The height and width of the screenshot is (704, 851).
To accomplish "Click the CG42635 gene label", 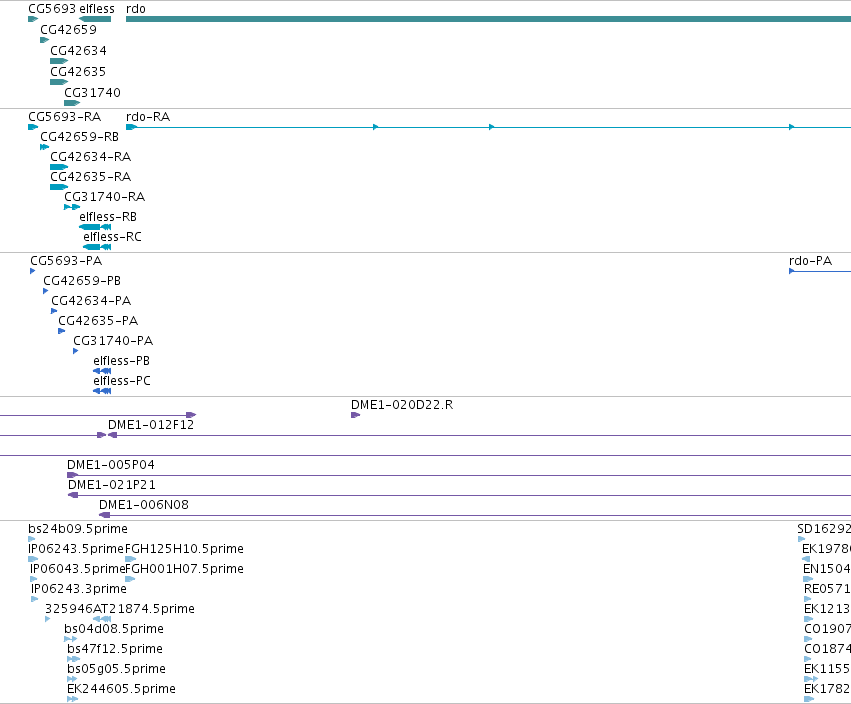I will (78, 72).
